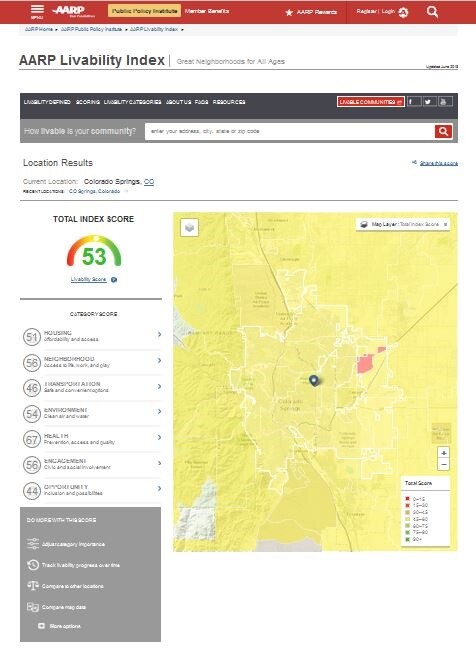Zoom out the map with minus button

[x=444, y=464]
